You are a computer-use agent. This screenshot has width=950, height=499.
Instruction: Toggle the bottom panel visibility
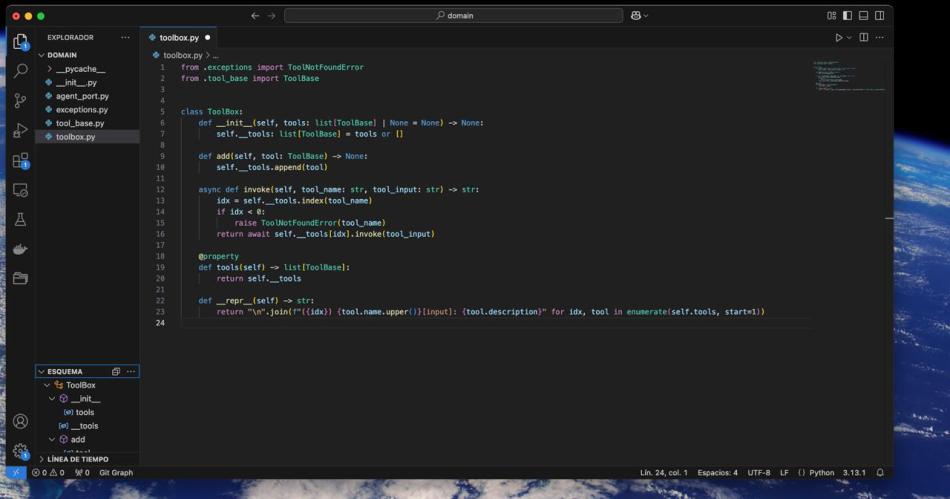point(863,16)
